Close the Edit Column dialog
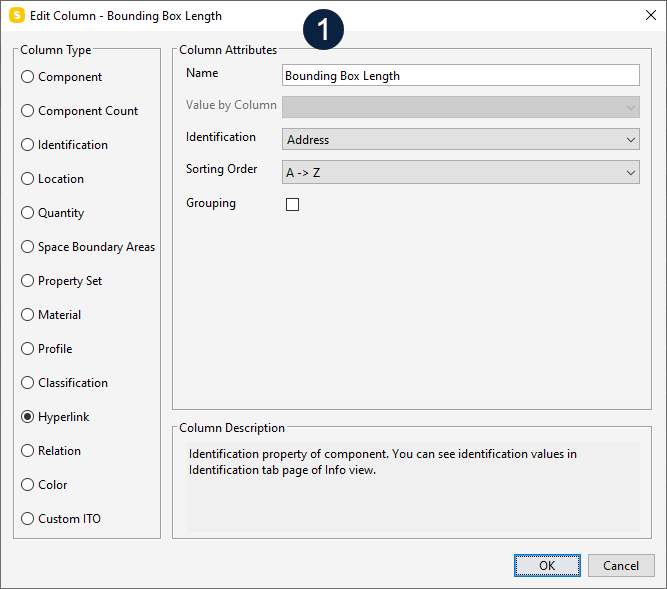This screenshot has width=667, height=589. [650, 15]
